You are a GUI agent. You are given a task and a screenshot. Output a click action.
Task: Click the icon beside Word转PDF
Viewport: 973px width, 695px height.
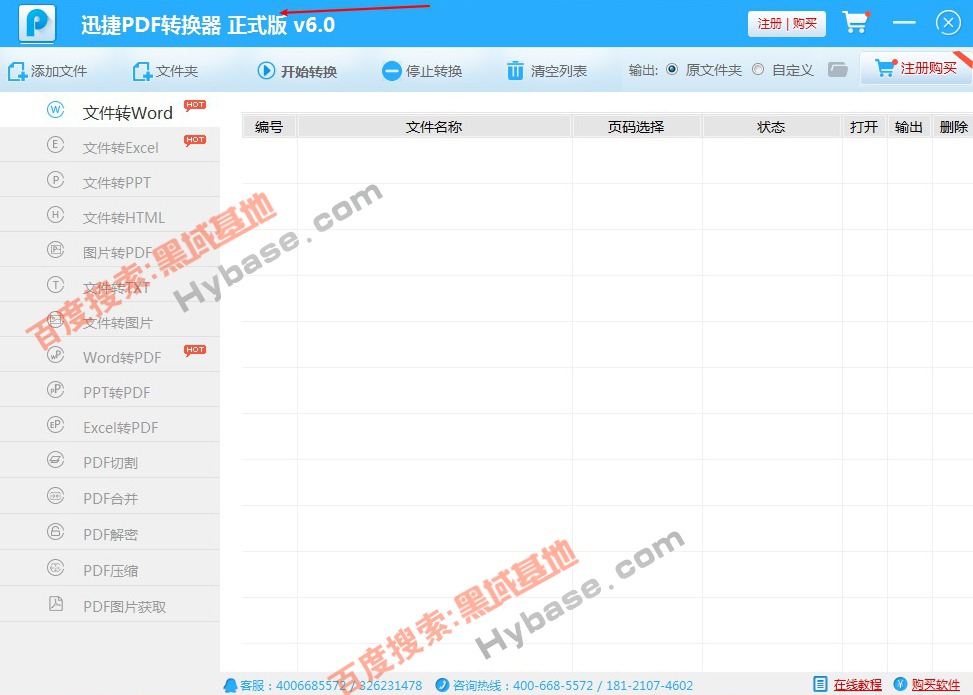(55, 354)
